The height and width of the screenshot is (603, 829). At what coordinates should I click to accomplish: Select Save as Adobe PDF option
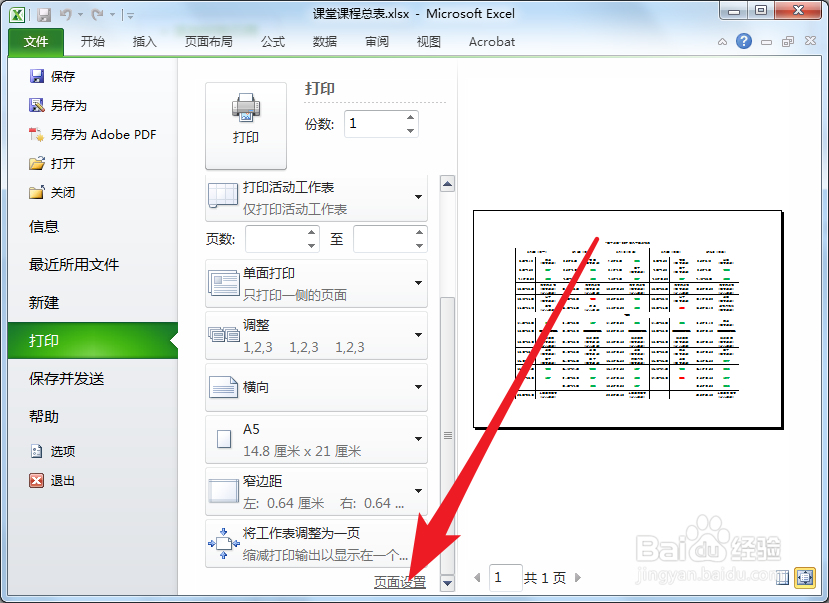tap(93, 135)
